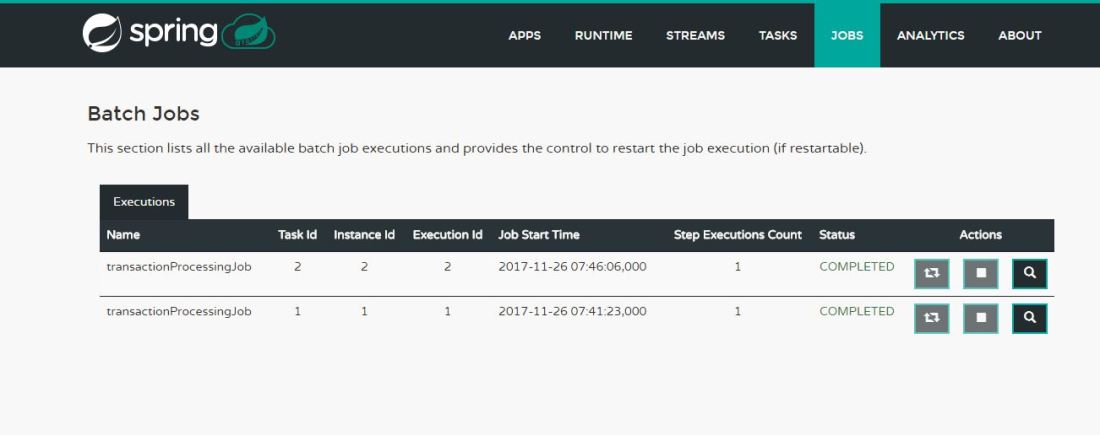Stop job execution 1 using the stop icon

tap(980, 318)
